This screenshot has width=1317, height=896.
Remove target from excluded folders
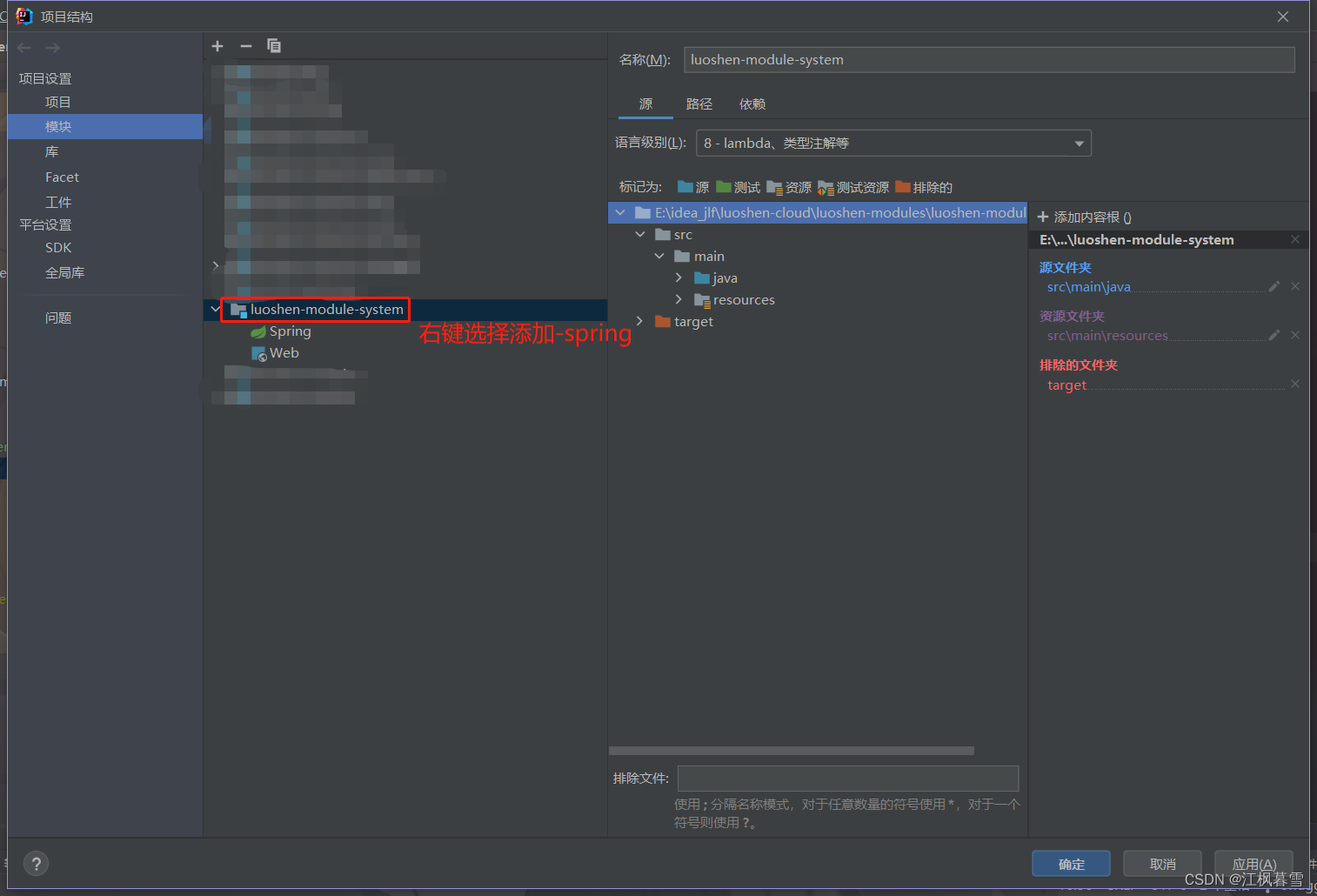point(1295,384)
